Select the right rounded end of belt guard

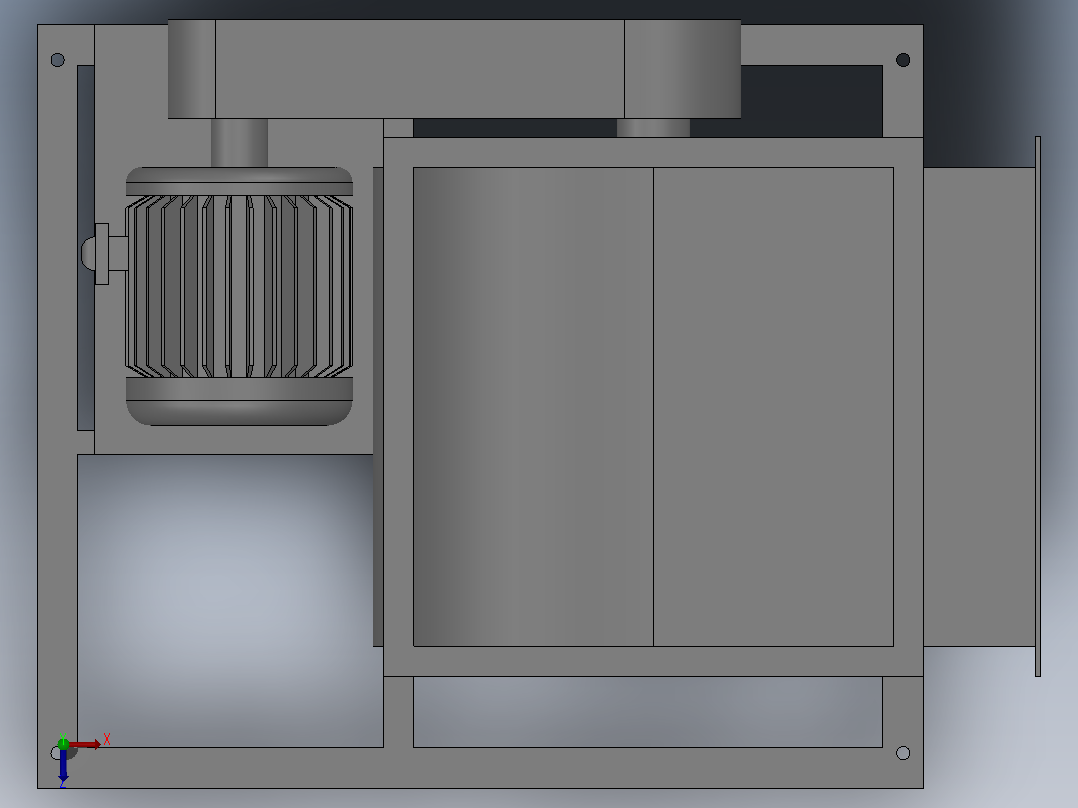[x=683, y=69]
